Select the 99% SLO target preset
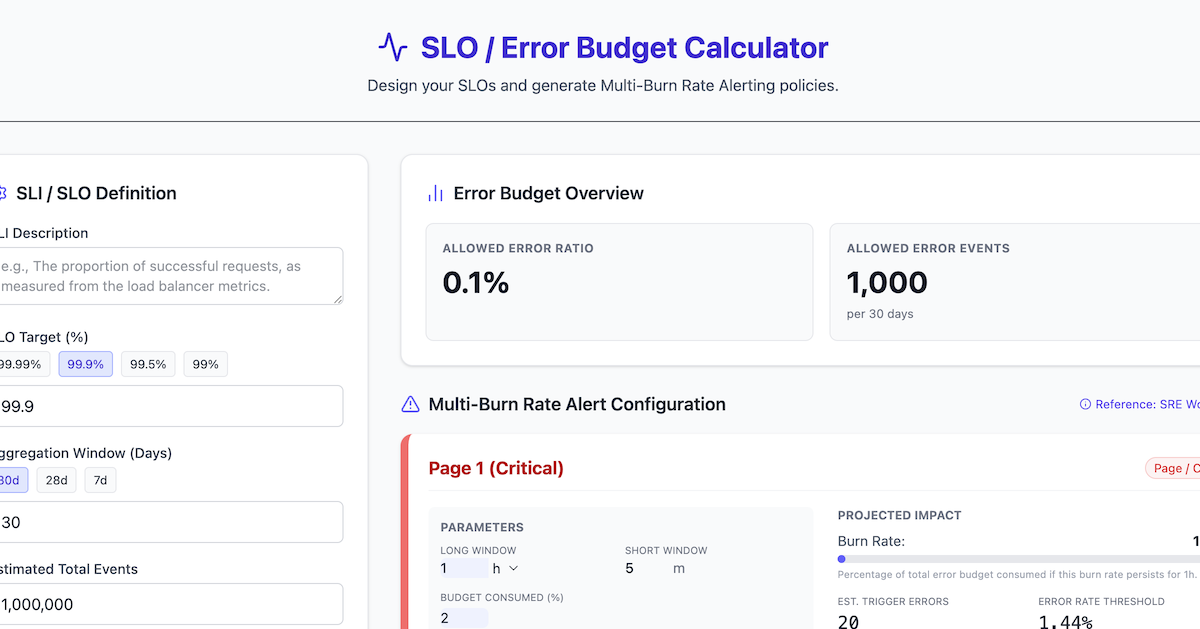 pos(205,363)
